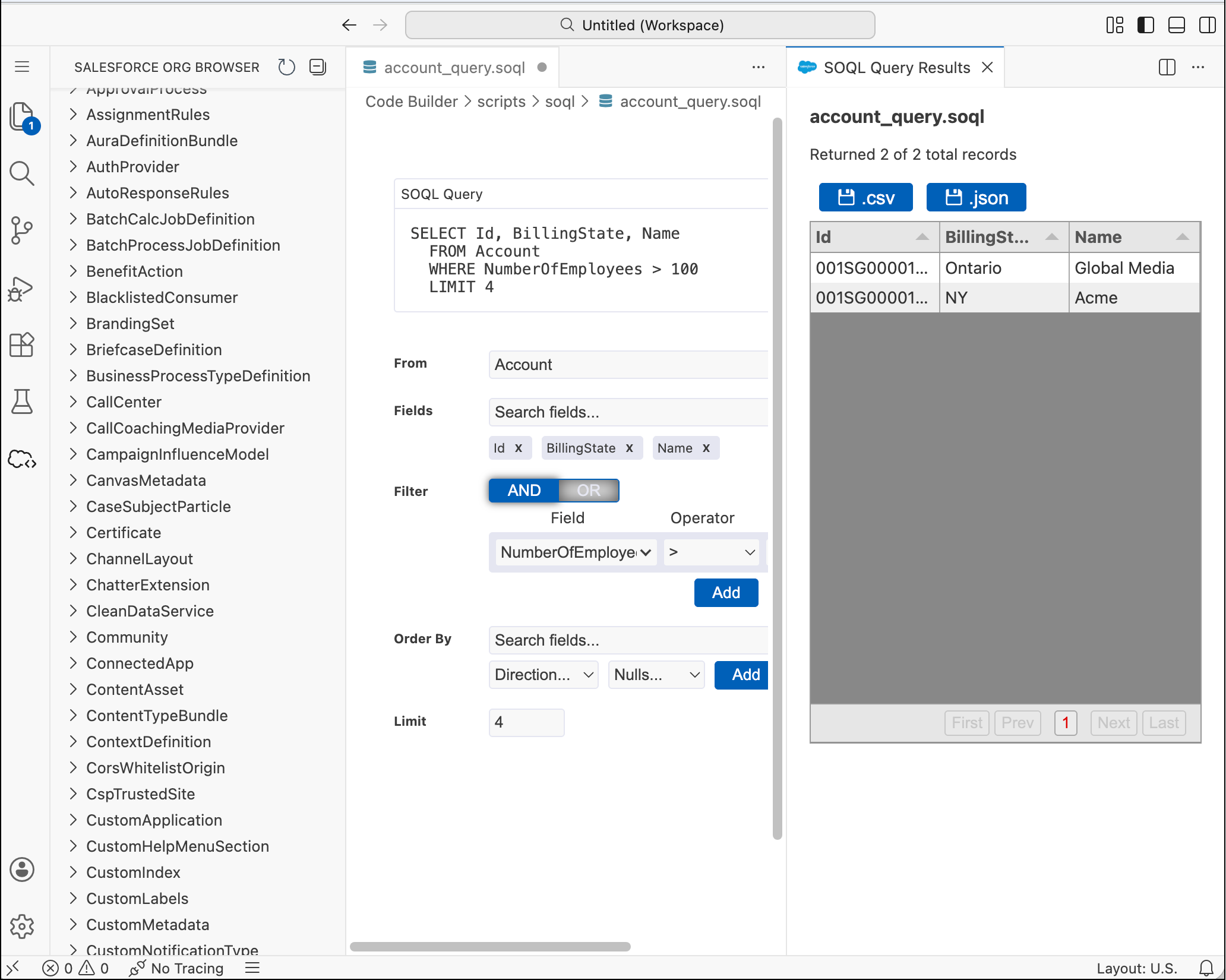This screenshot has height=980, width=1226.
Task: Toggle bottom panel icon
Action: click(1177, 25)
